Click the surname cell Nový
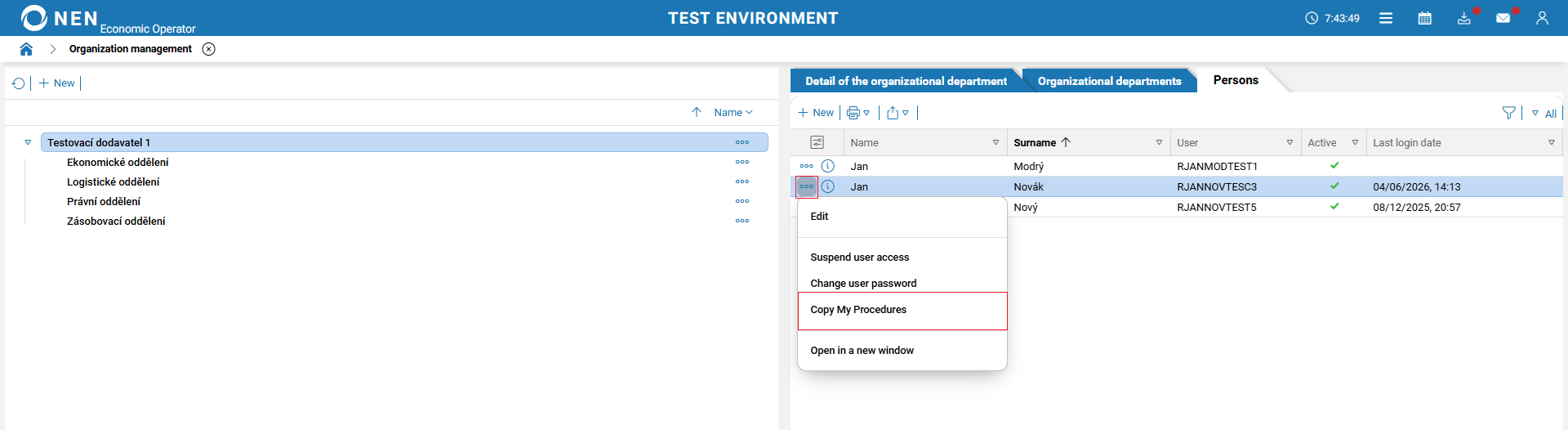 pos(1026,207)
